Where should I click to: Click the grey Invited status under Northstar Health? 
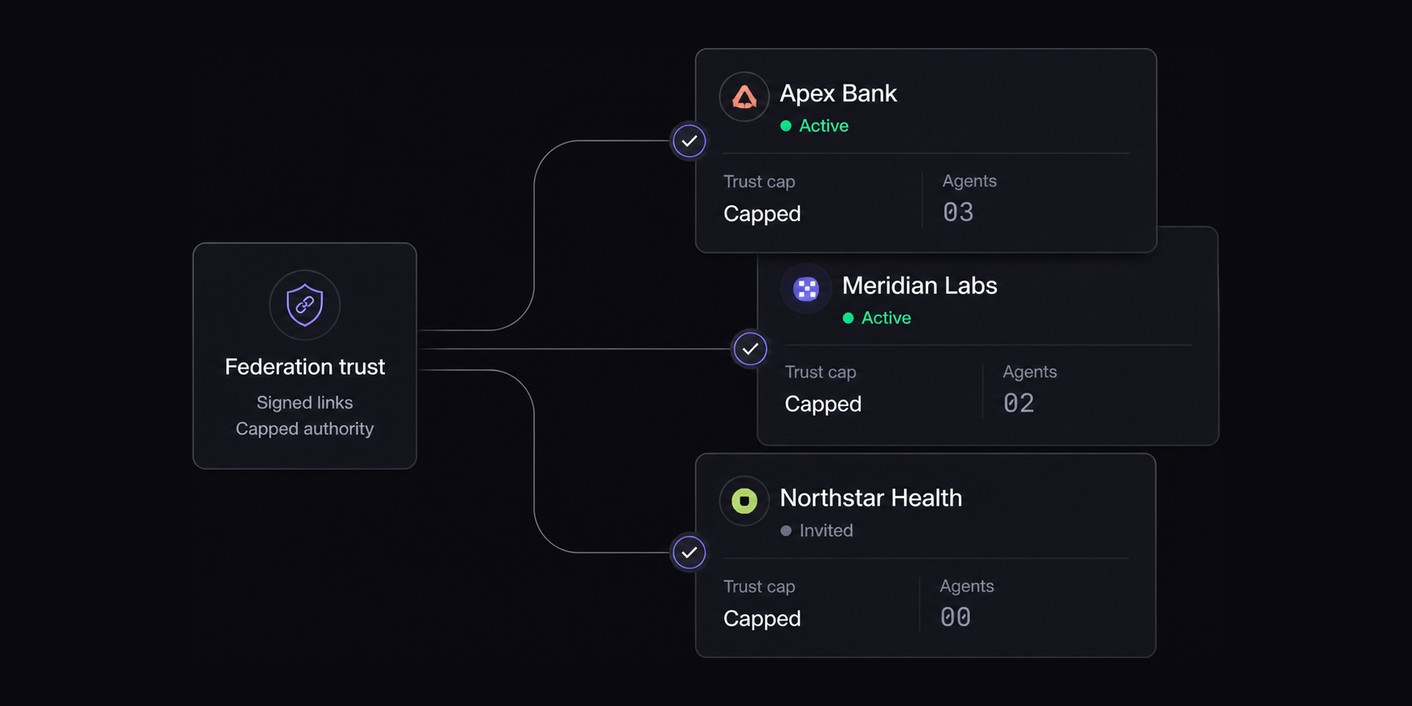(x=817, y=531)
